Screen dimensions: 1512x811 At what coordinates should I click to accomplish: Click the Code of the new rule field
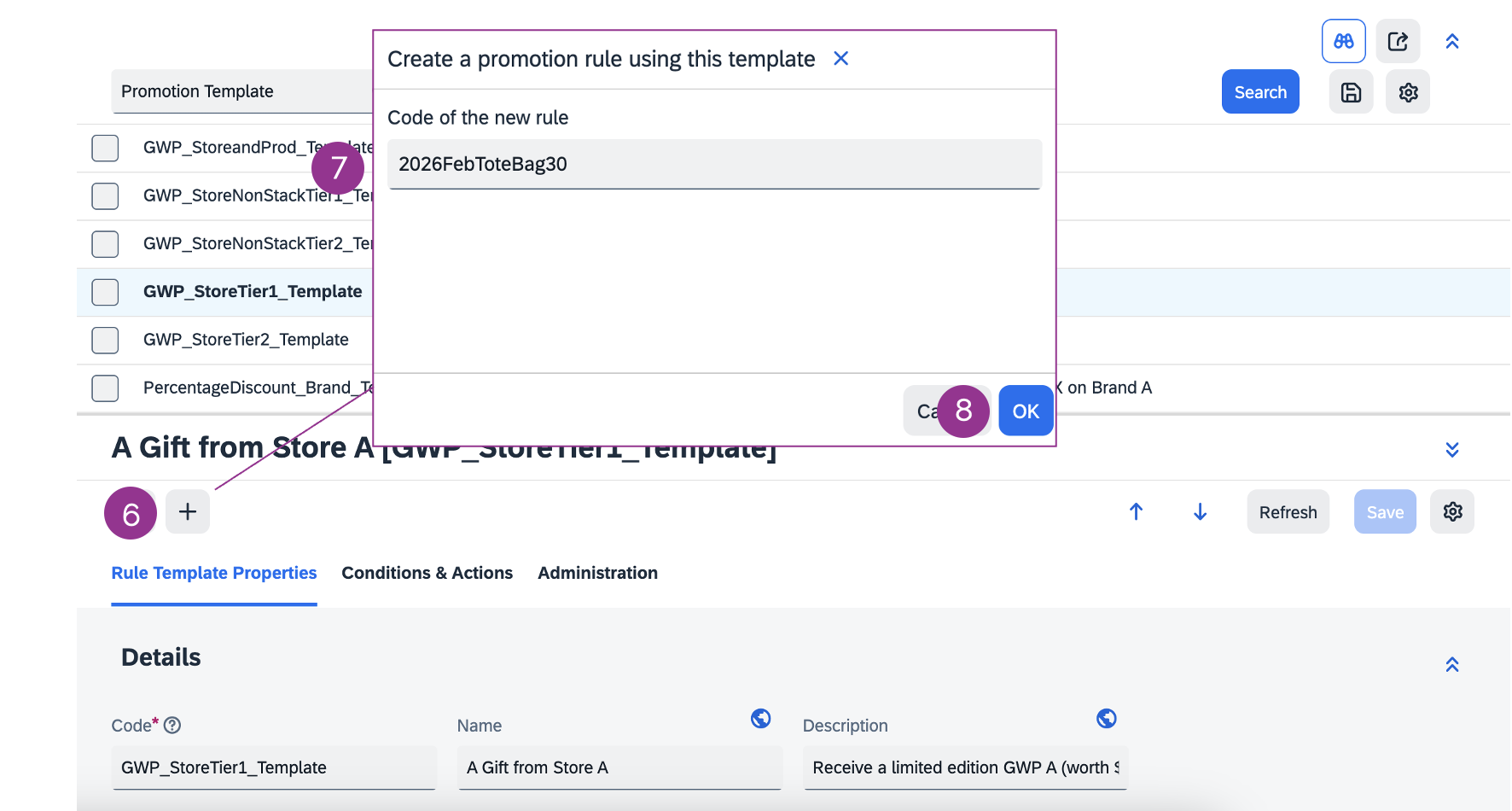coord(714,164)
